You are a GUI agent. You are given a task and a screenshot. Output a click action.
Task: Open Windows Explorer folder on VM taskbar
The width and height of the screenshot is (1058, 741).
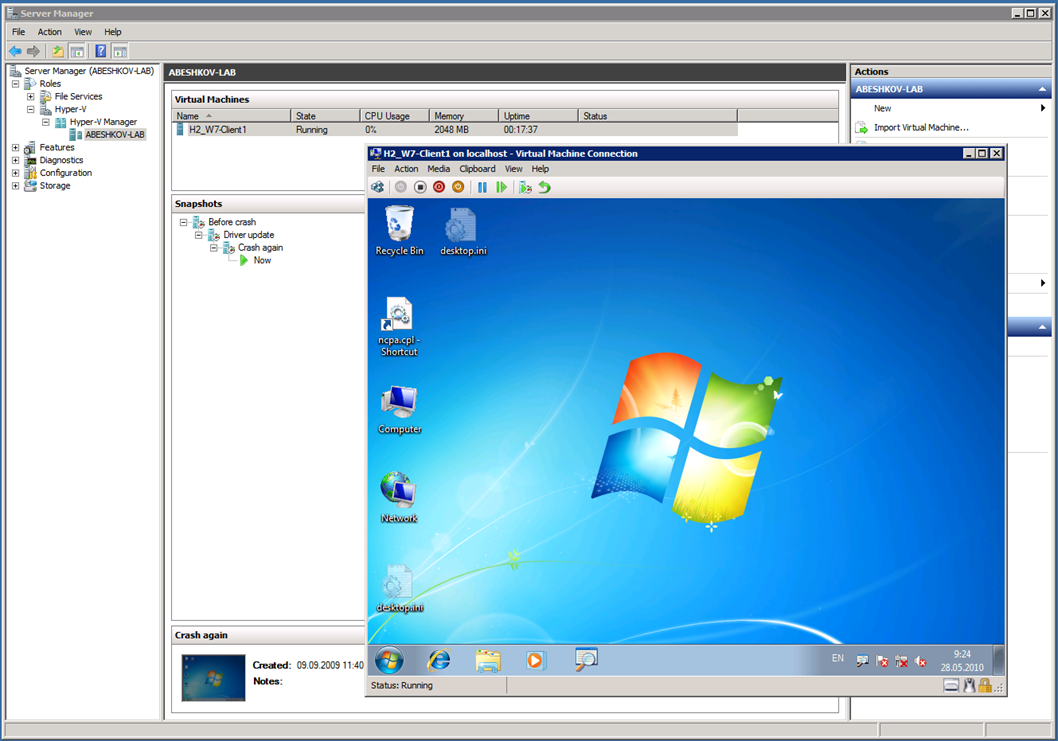(x=487, y=660)
